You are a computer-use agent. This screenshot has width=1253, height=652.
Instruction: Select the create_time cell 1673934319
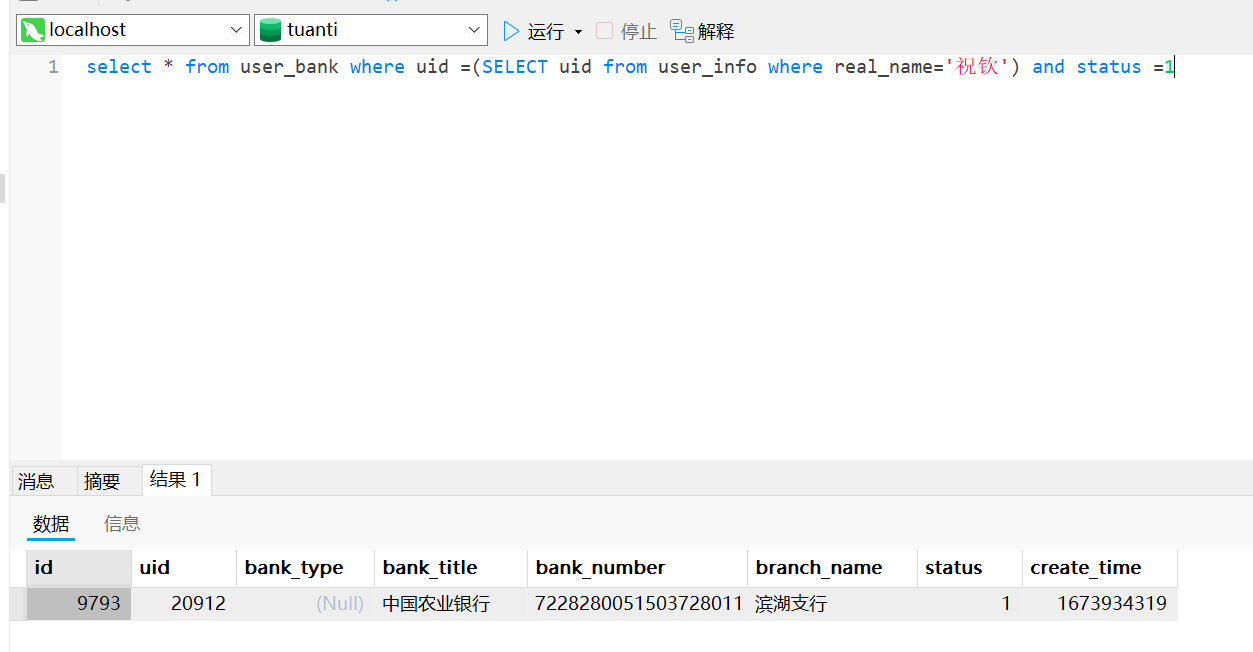tap(1100, 604)
